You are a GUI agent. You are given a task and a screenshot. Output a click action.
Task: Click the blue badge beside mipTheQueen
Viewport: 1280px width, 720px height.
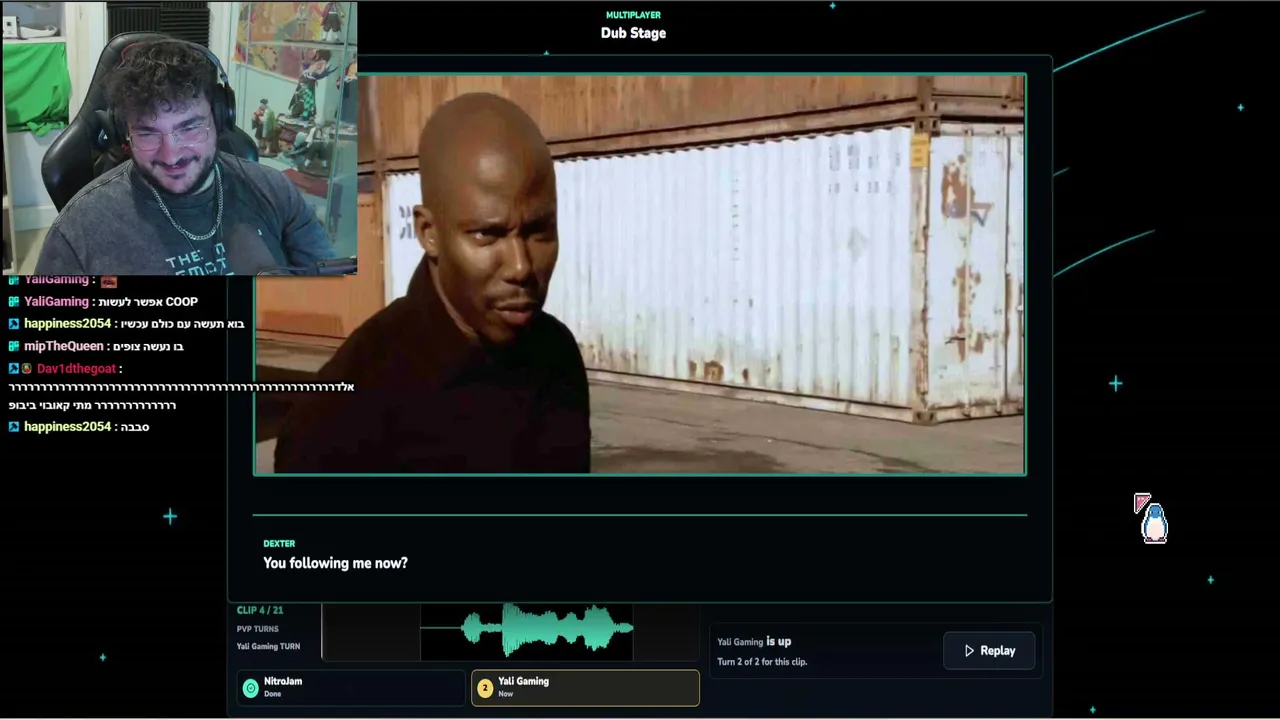tap(14, 346)
